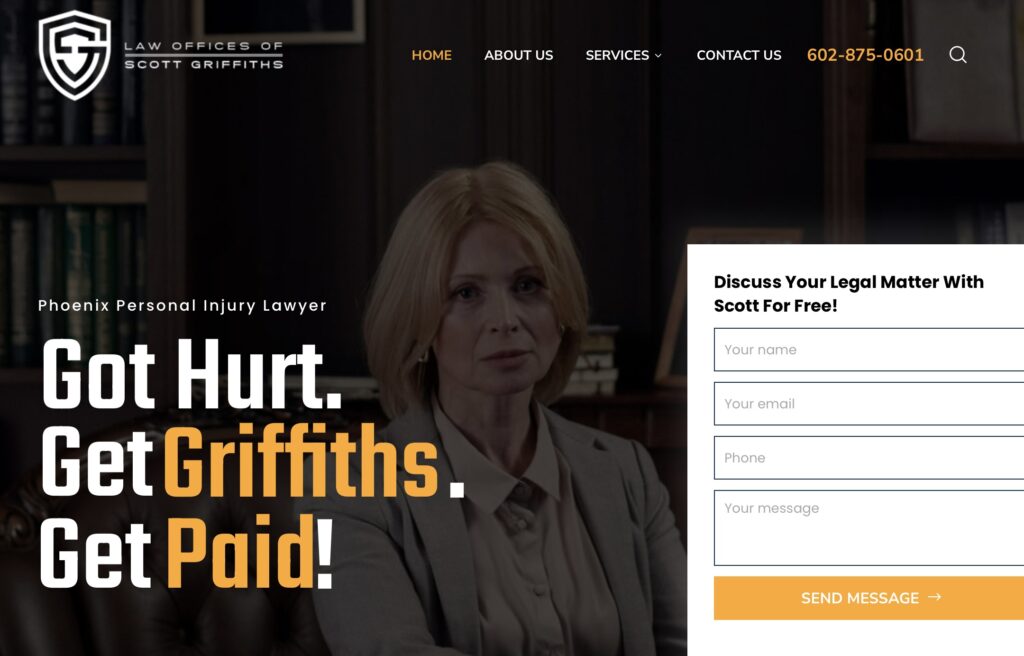Expand the Services dropdown chevron
Viewport: 1024px width, 656px height.
pyautogui.click(x=658, y=56)
